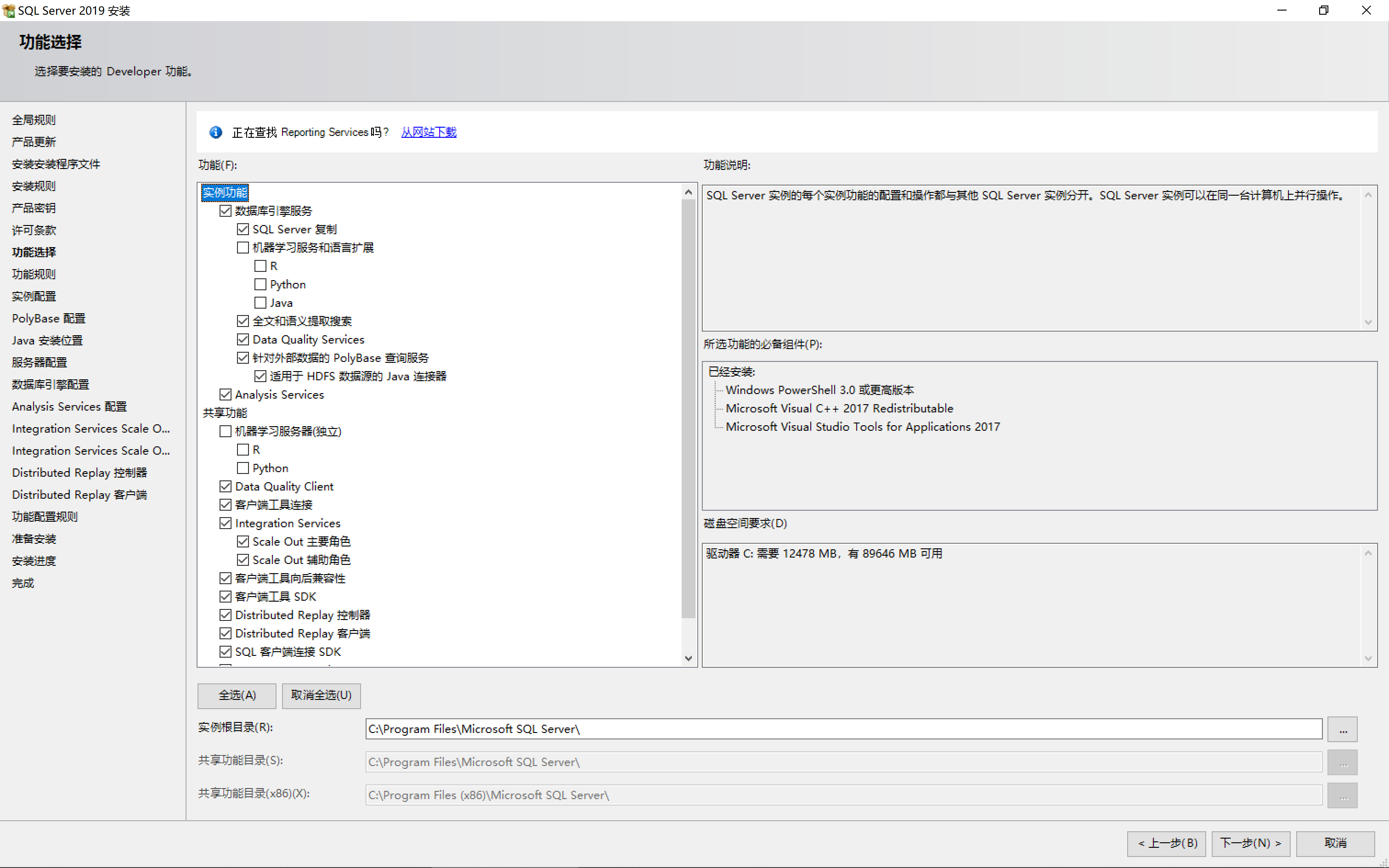Restore down the installer window
1389x868 pixels.
coord(1323,10)
